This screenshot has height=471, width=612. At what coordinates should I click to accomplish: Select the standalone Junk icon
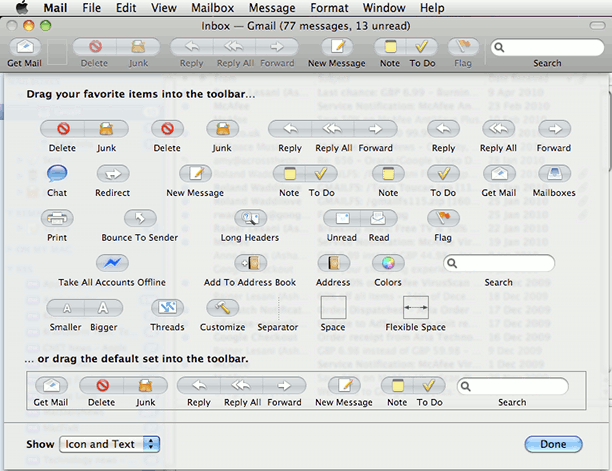[222, 129]
